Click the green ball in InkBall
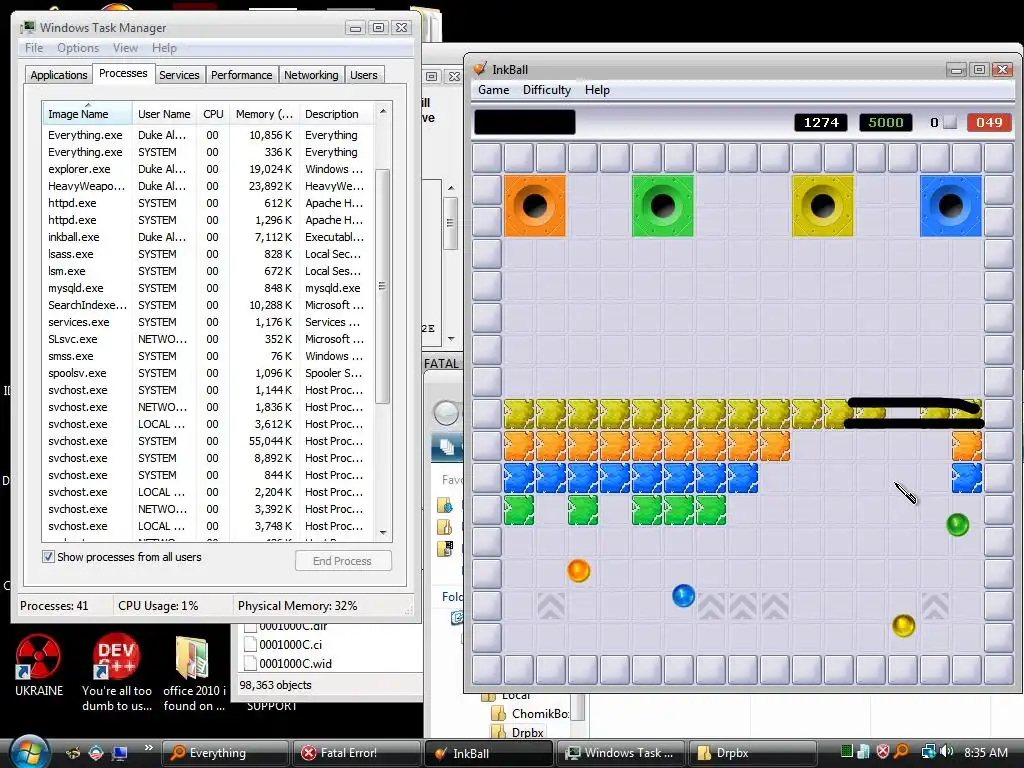 click(x=957, y=524)
